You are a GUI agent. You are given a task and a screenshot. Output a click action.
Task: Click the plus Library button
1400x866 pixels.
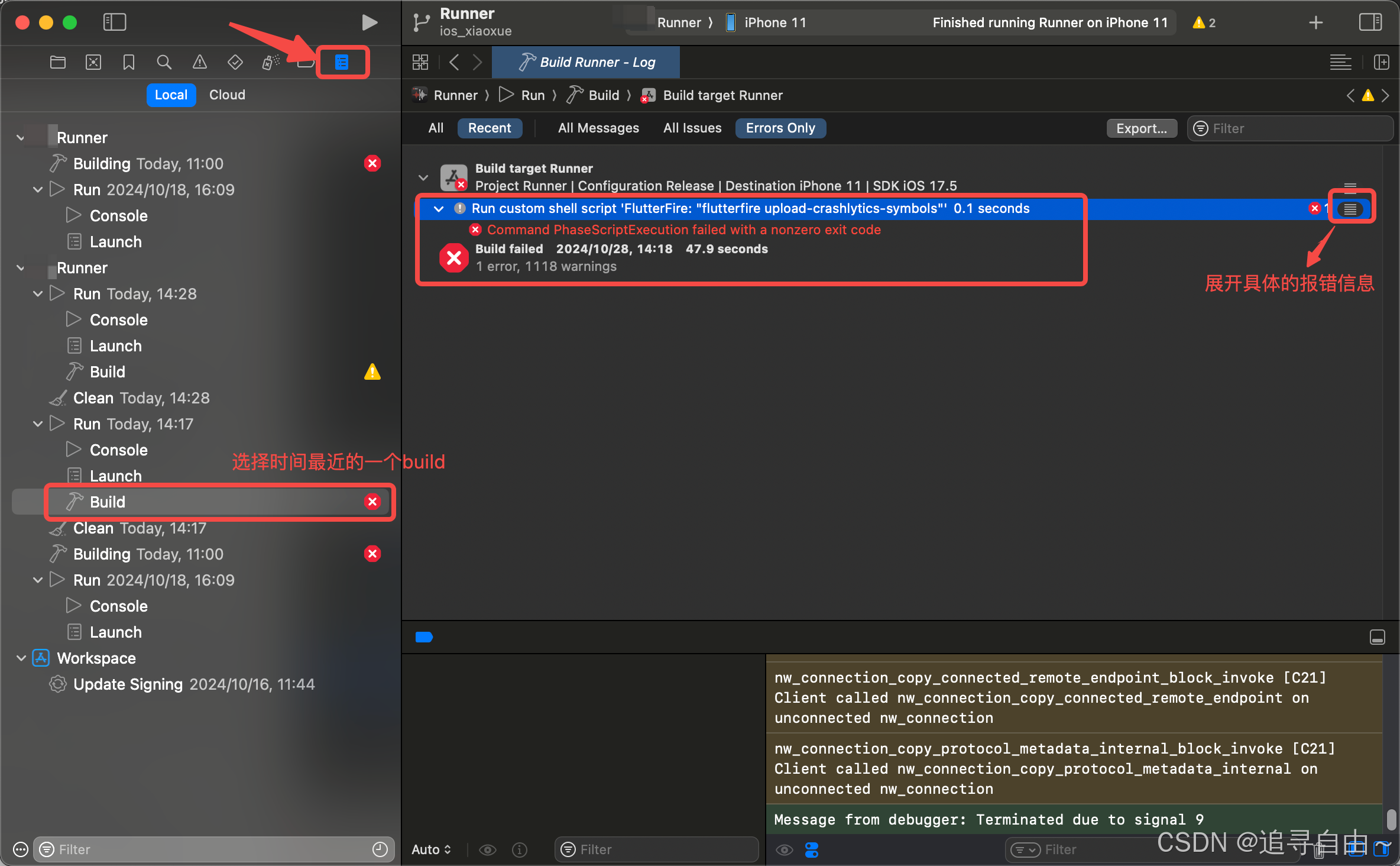1316,22
